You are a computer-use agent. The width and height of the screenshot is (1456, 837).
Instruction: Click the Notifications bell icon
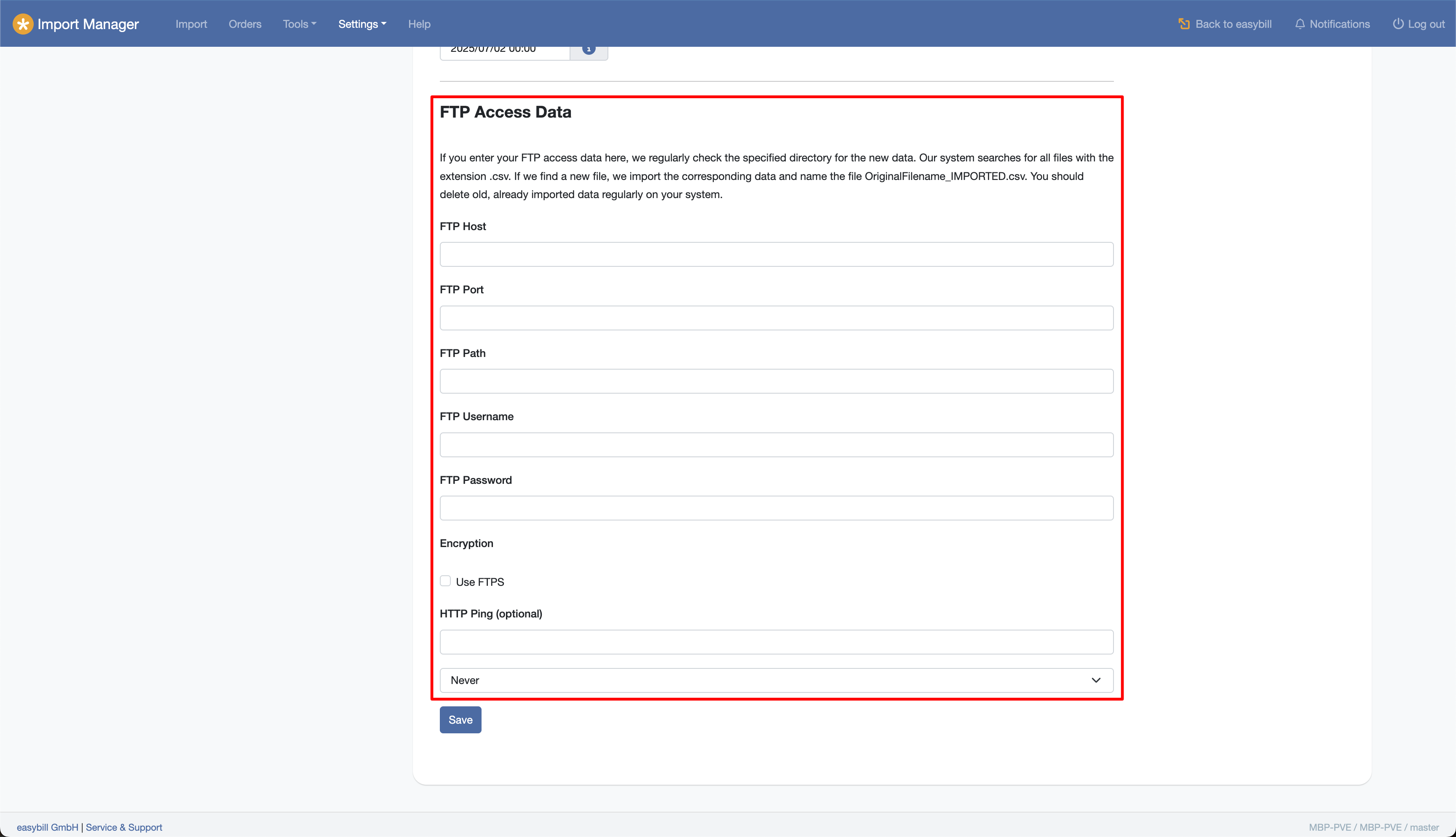point(1300,24)
